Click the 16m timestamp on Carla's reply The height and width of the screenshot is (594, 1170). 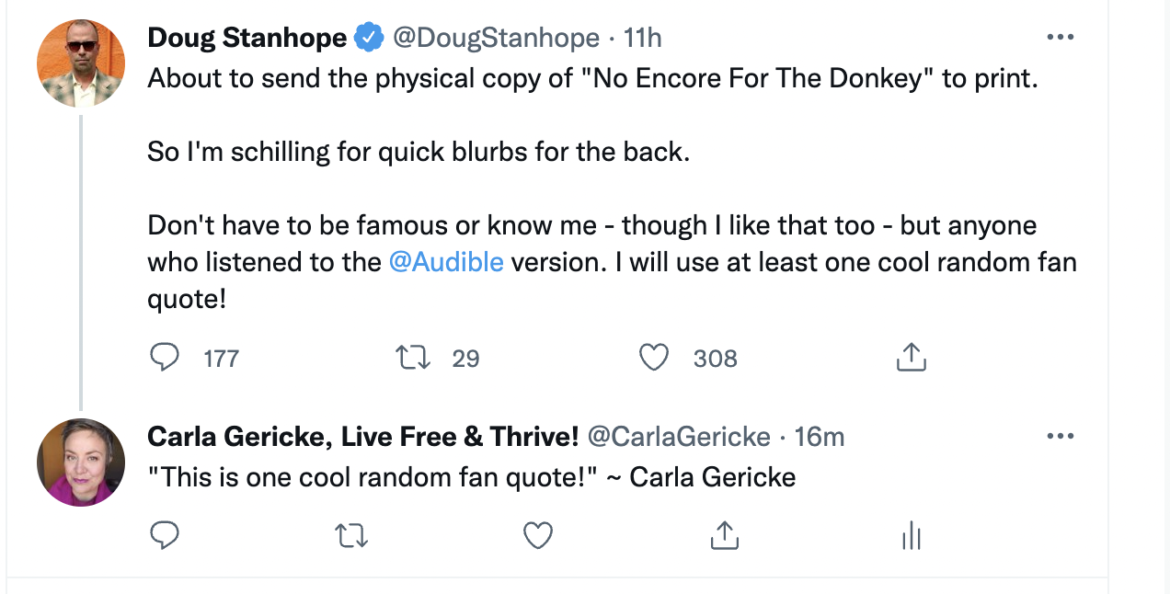click(819, 437)
